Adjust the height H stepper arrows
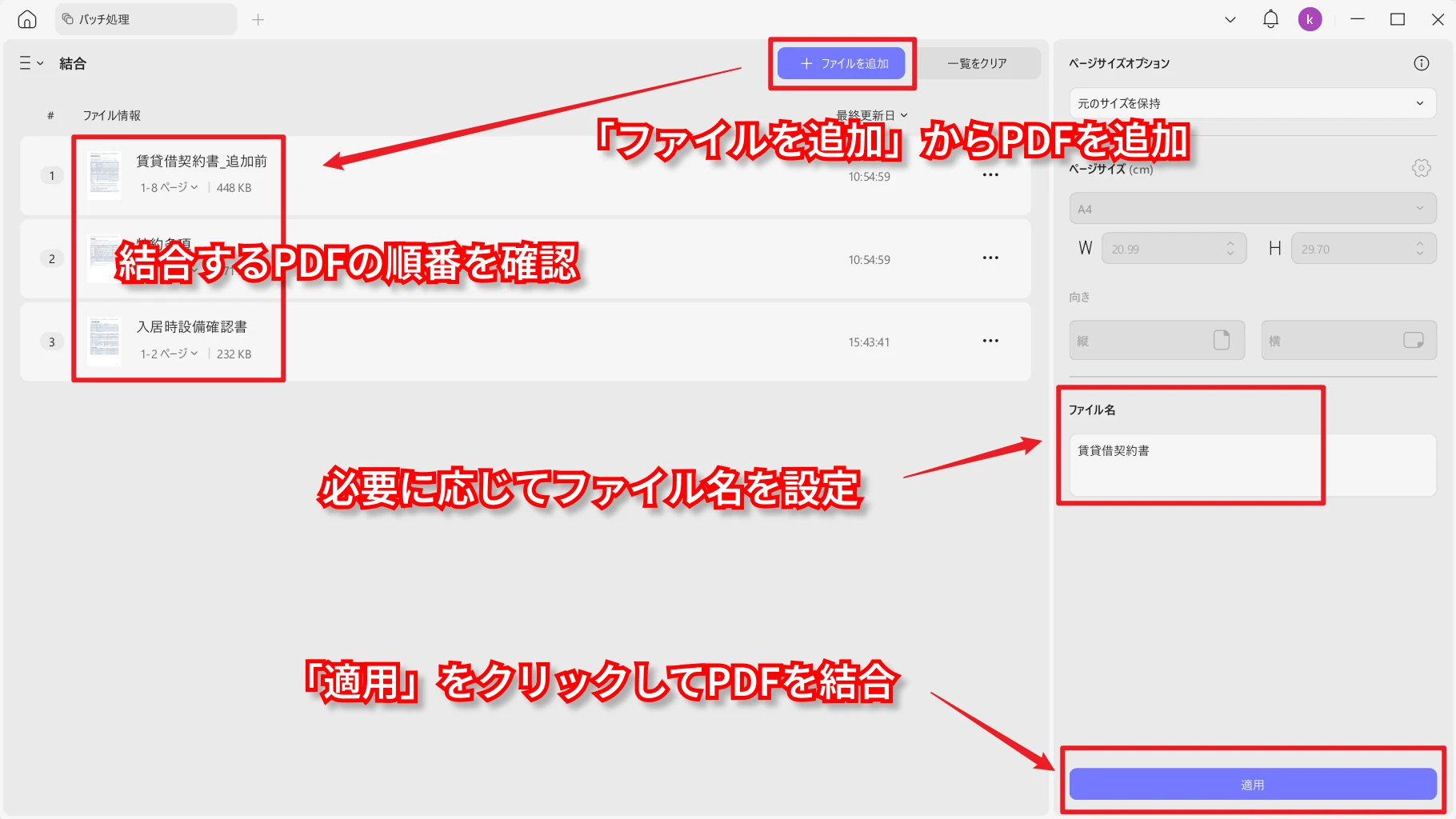Viewport: 1456px width, 819px height. coord(1420,249)
